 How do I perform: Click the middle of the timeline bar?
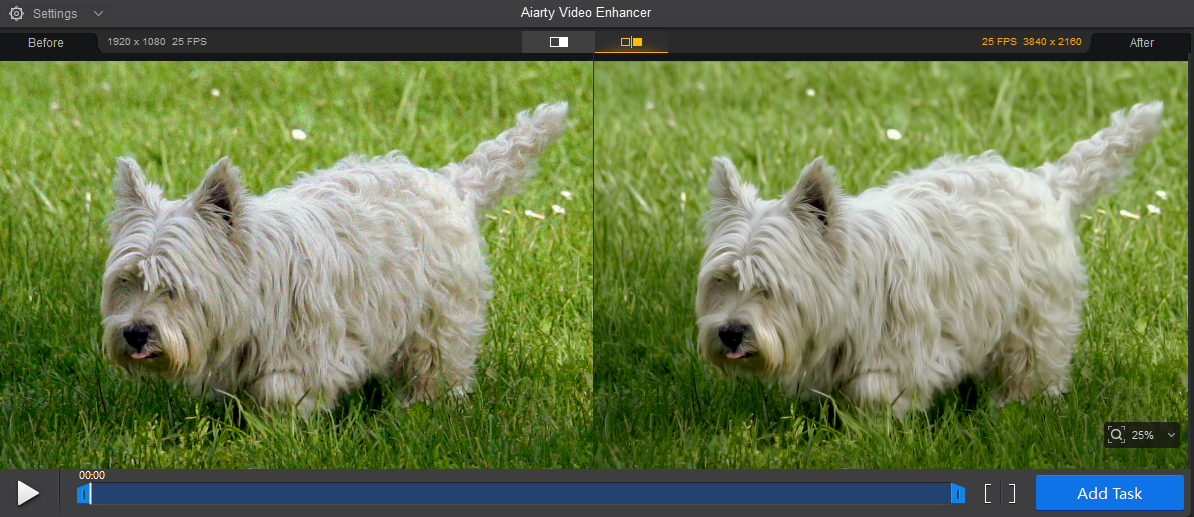coord(520,493)
